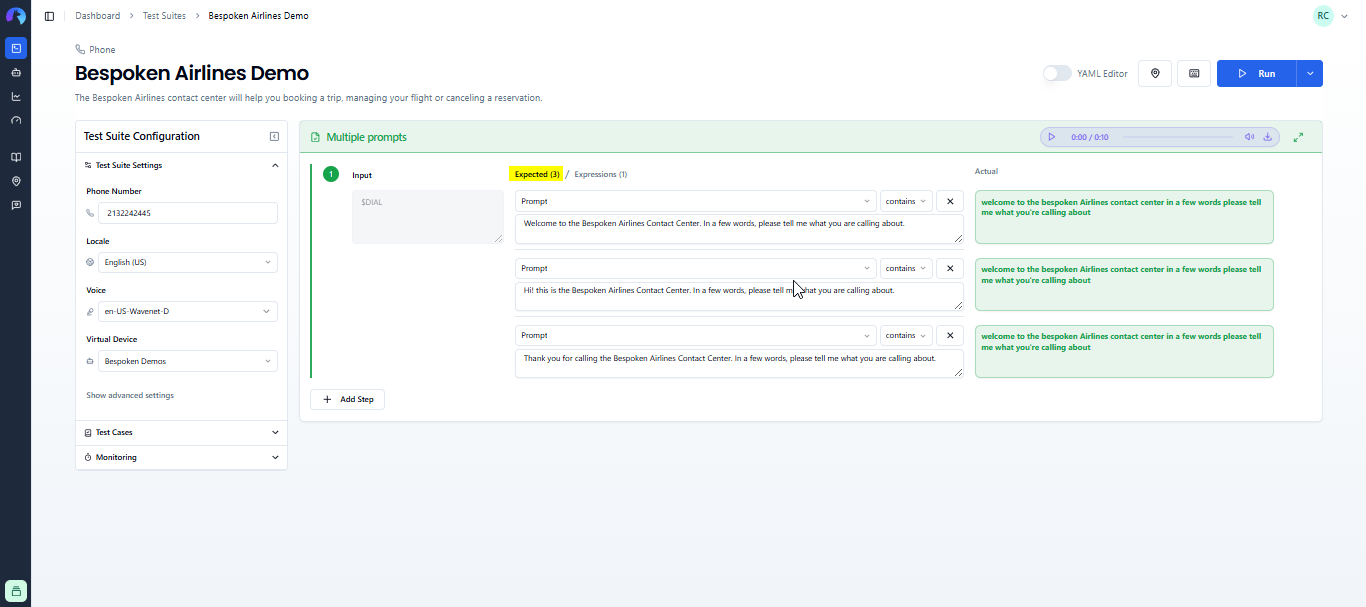1366x607 pixels.
Task: Click the $DIAL input box
Action: coord(427,216)
